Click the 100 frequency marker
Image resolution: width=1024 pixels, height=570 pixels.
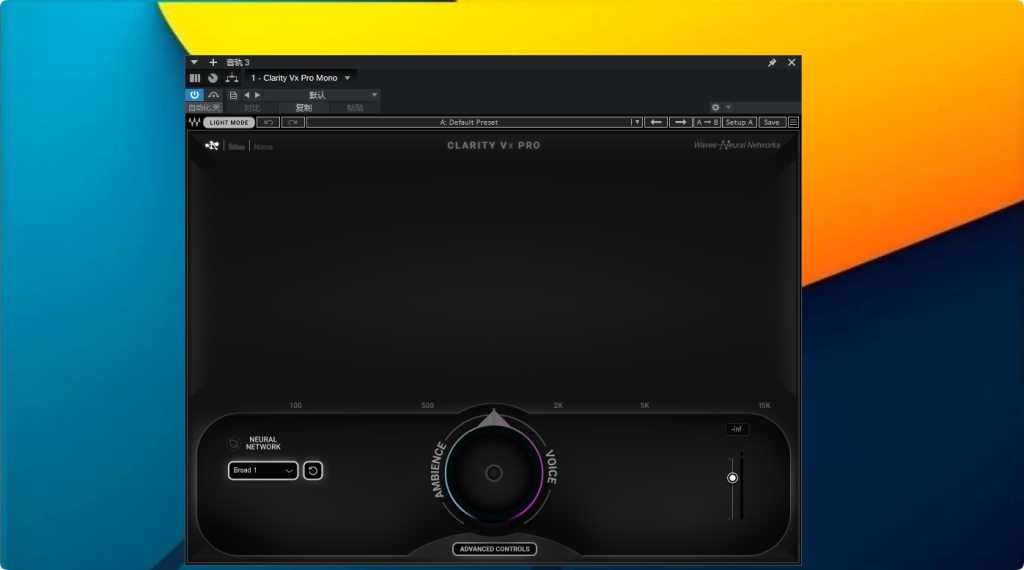[x=295, y=405]
